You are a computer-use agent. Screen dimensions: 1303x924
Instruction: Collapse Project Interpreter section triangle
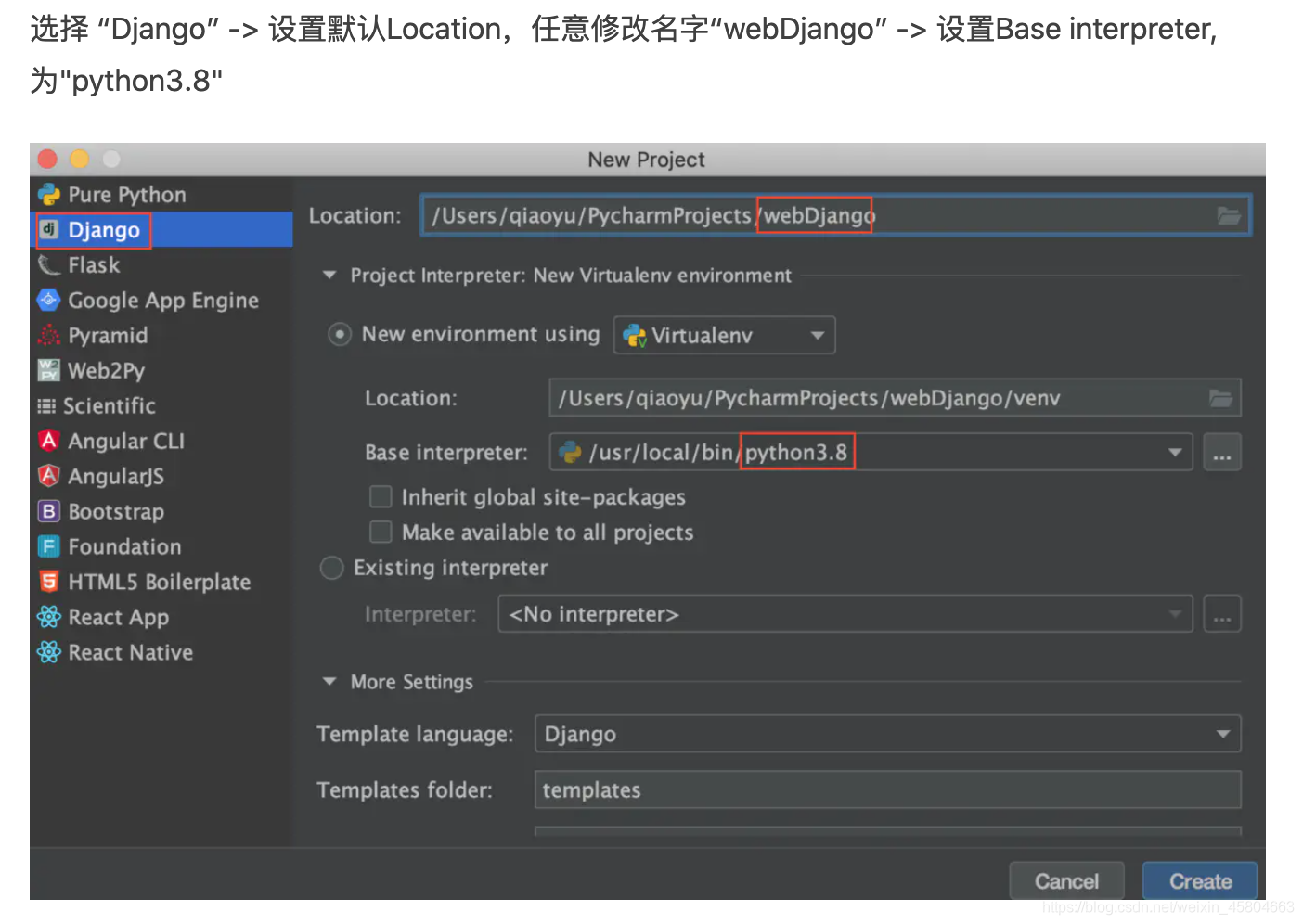point(329,276)
